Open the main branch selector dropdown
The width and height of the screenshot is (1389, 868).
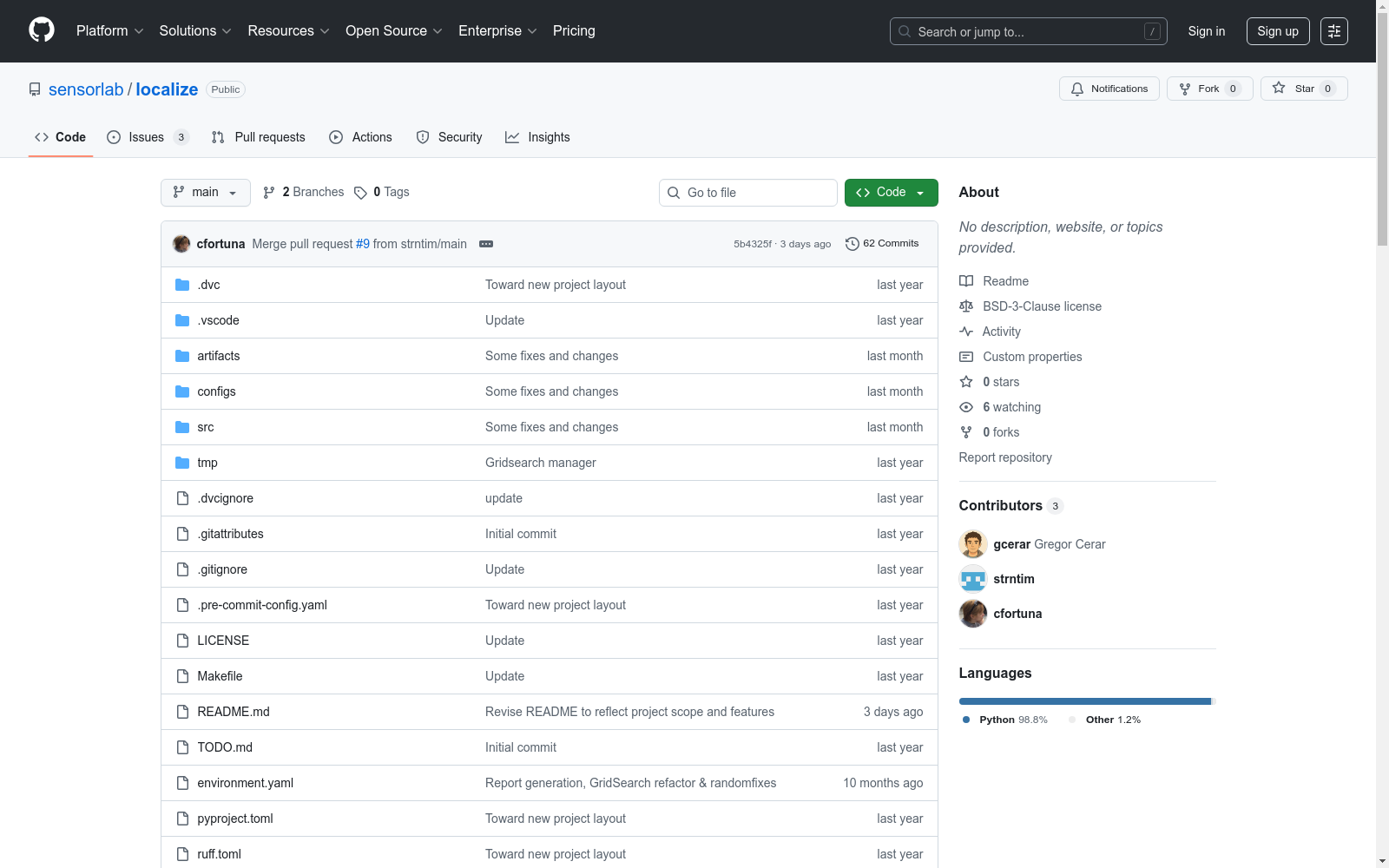(x=206, y=193)
